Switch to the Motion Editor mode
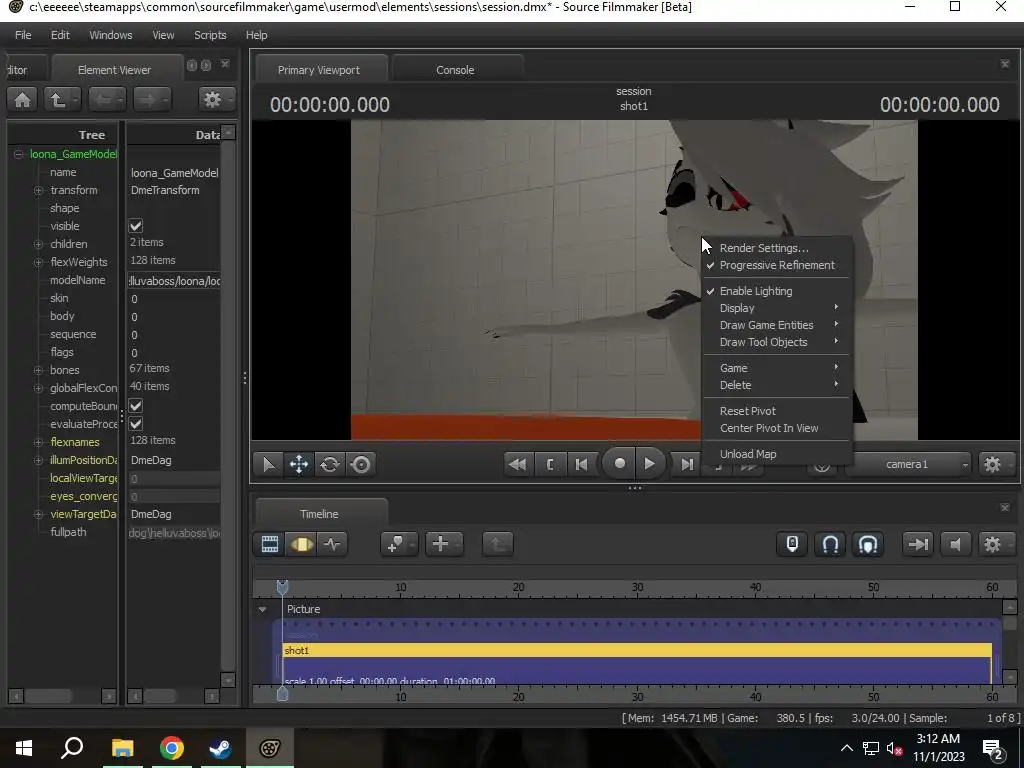The height and width of the screenshot is (768, 1024). pos(301,544)
